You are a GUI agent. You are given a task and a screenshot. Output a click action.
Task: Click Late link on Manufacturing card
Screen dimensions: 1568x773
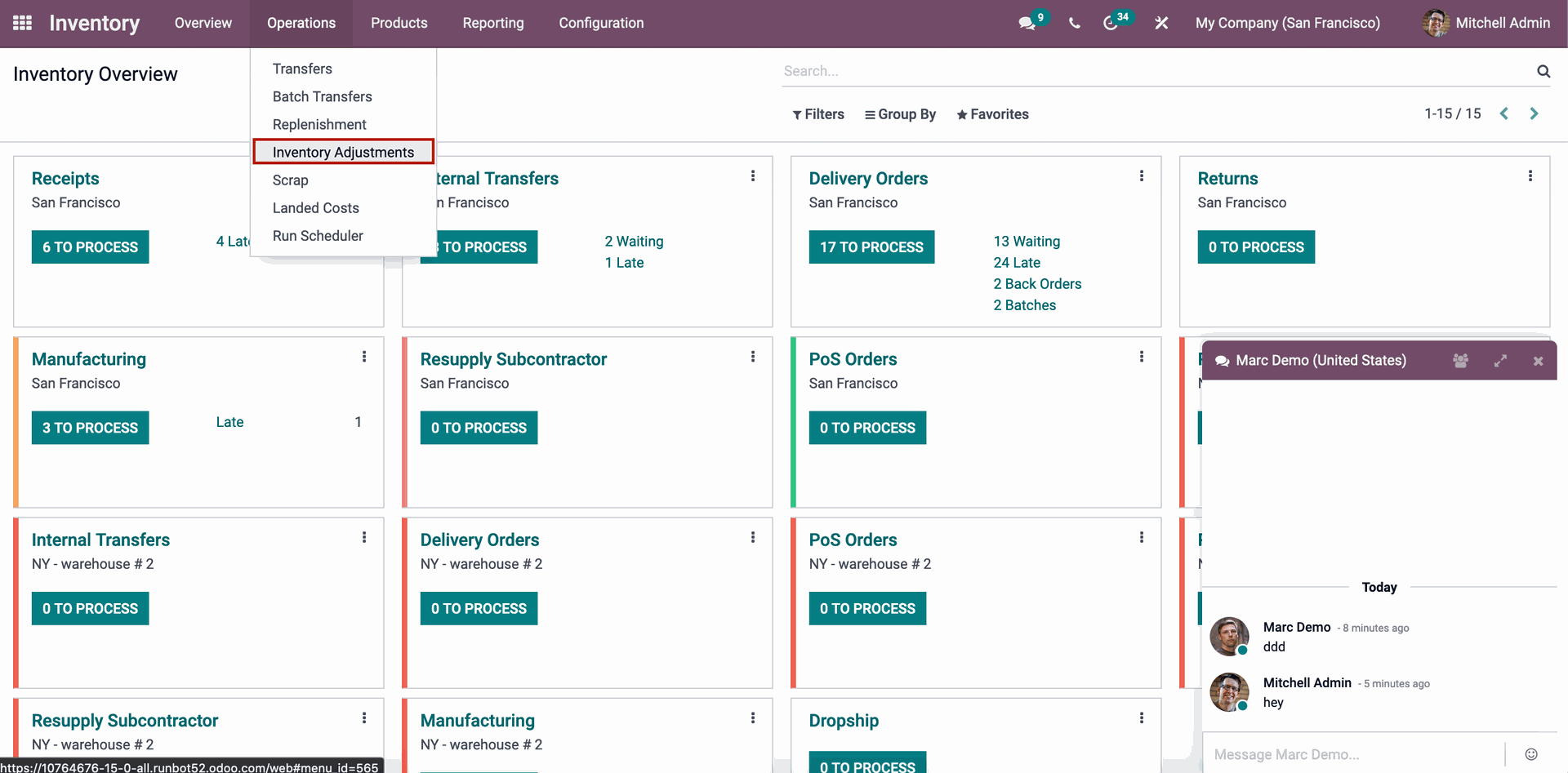(x=229, y=422)
